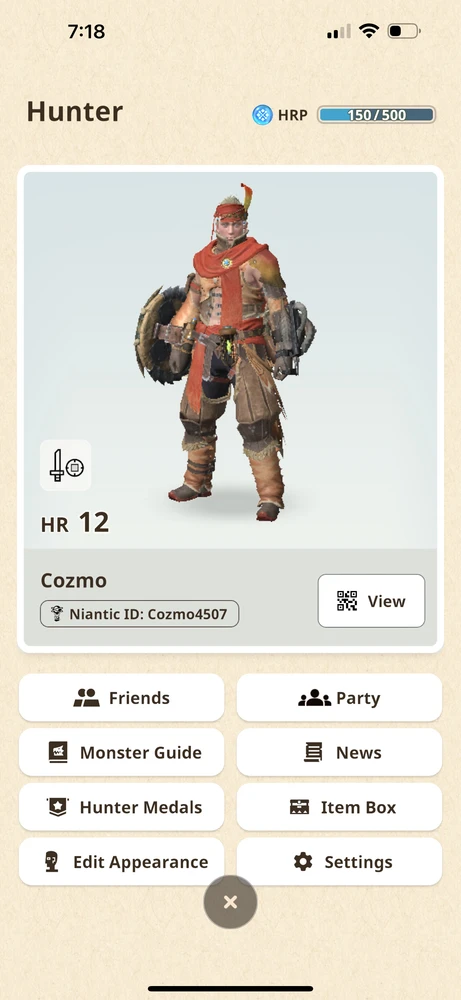Tap the blue HRP emblem icon

pyautogui.click(x=262, y=115)
